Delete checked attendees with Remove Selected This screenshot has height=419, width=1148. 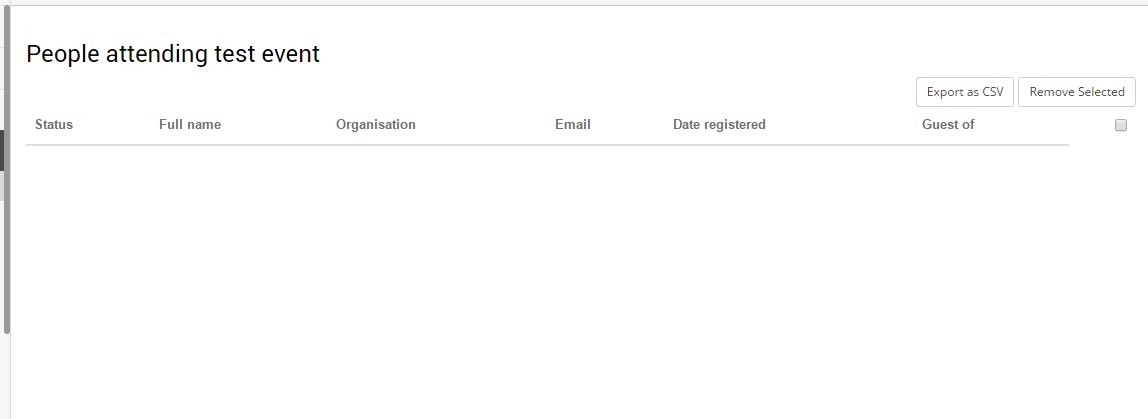click(1076, 92)
